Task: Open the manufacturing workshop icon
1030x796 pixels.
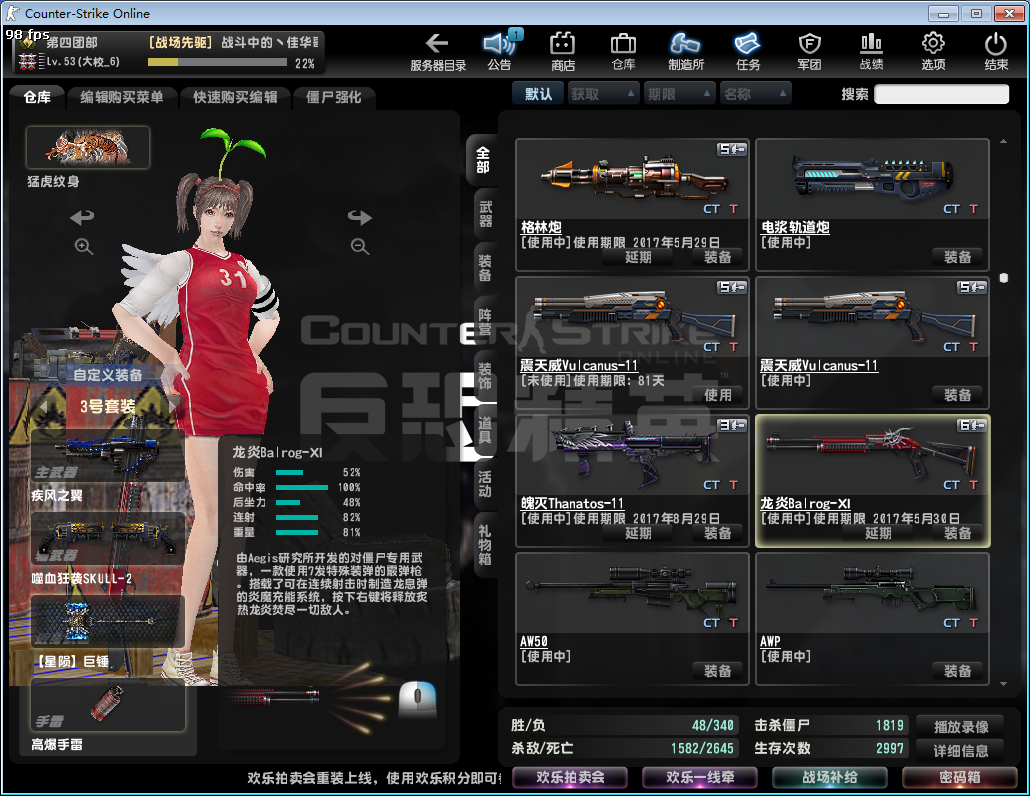Action: [685, 44]
